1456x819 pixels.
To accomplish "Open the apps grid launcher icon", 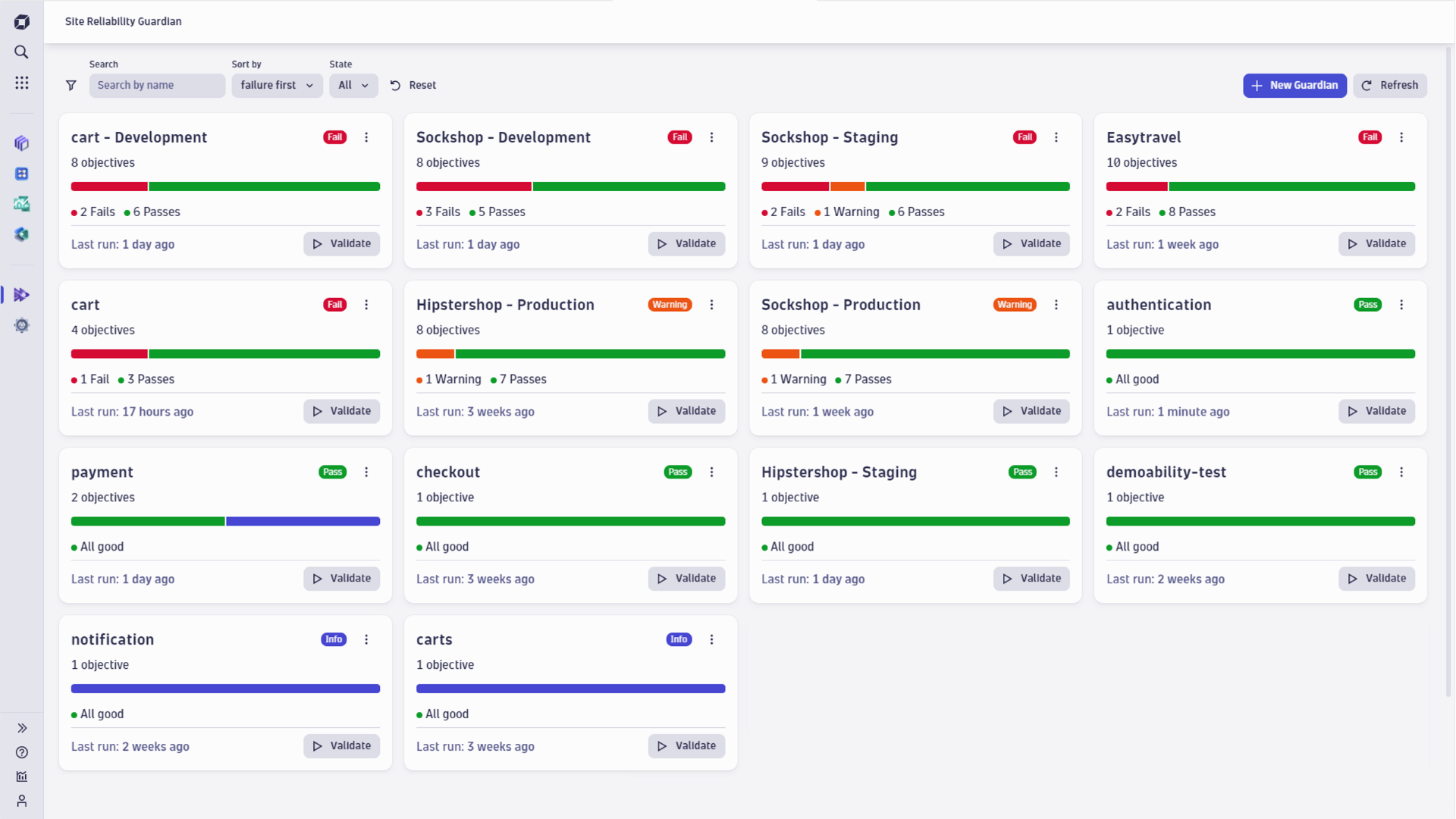I will pyautogui.click(x=21, y=83).
